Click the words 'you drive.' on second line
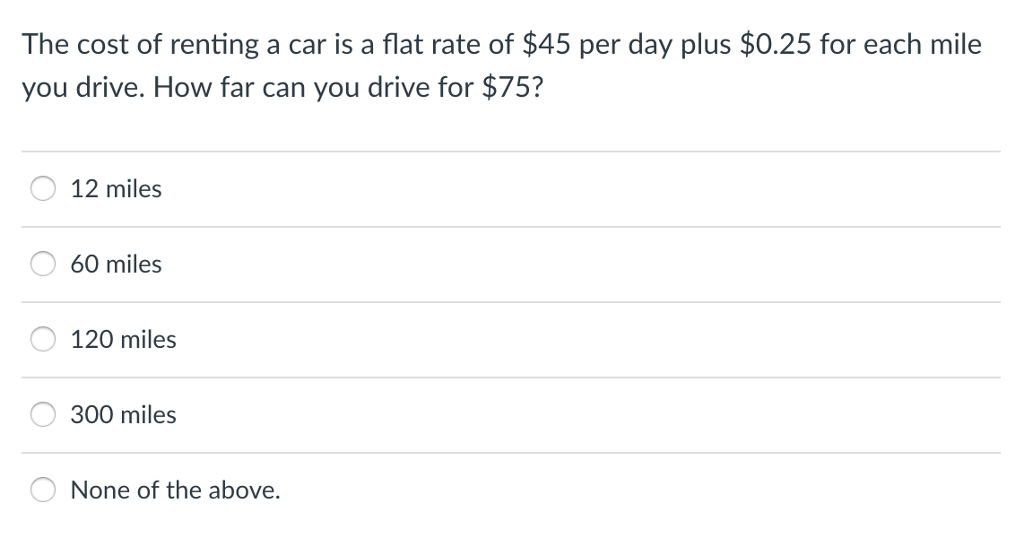1024x538 pixels. [83, 88]
